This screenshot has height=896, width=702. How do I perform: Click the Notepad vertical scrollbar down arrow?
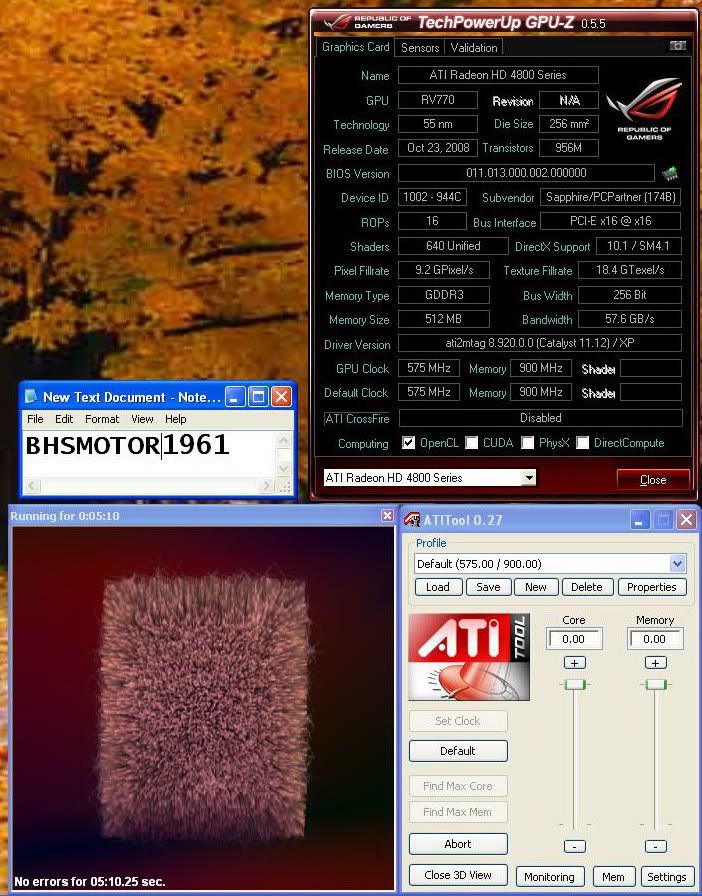coord(284,469)
